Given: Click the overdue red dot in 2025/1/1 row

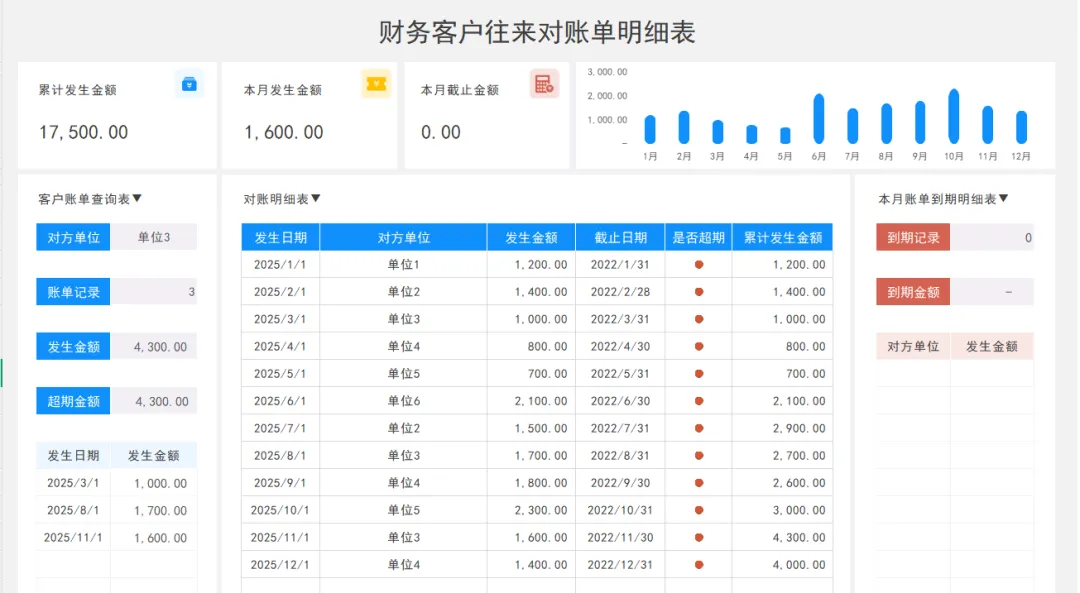Looking at the screenshot, I should pyautogui.click(x=698, y=264).
